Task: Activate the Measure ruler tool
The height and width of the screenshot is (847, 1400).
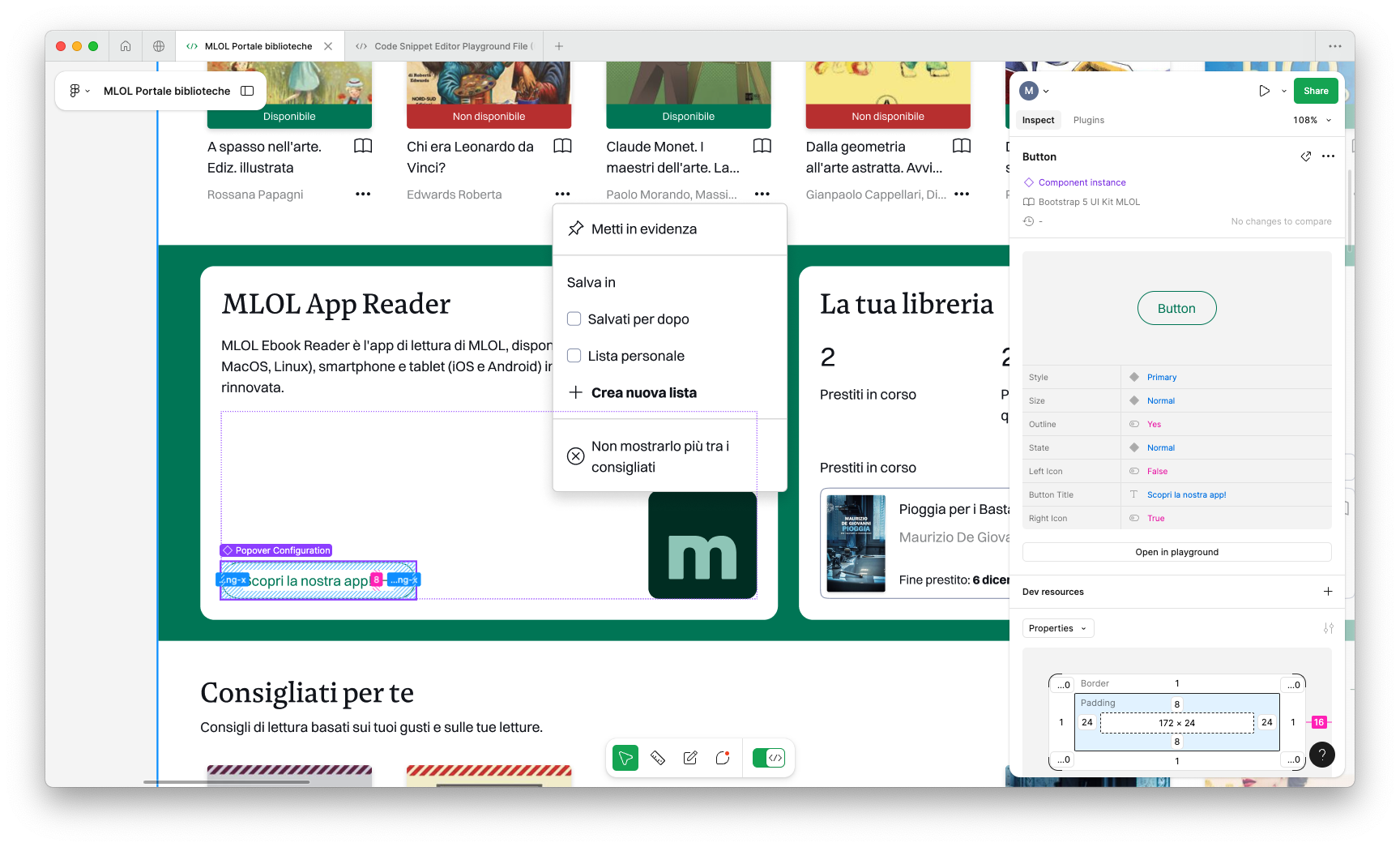Action: 658,758
